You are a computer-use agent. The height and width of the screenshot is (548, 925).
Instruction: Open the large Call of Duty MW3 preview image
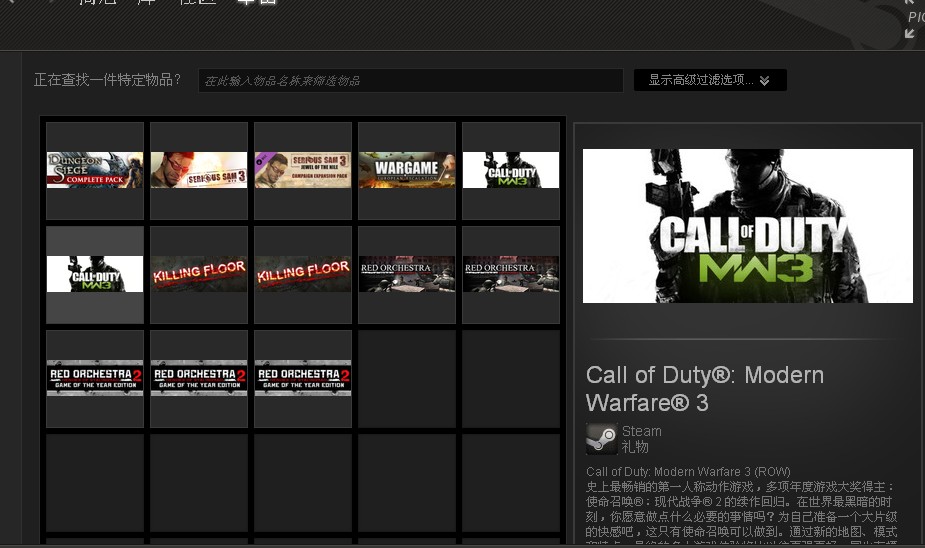coord(747,226)
